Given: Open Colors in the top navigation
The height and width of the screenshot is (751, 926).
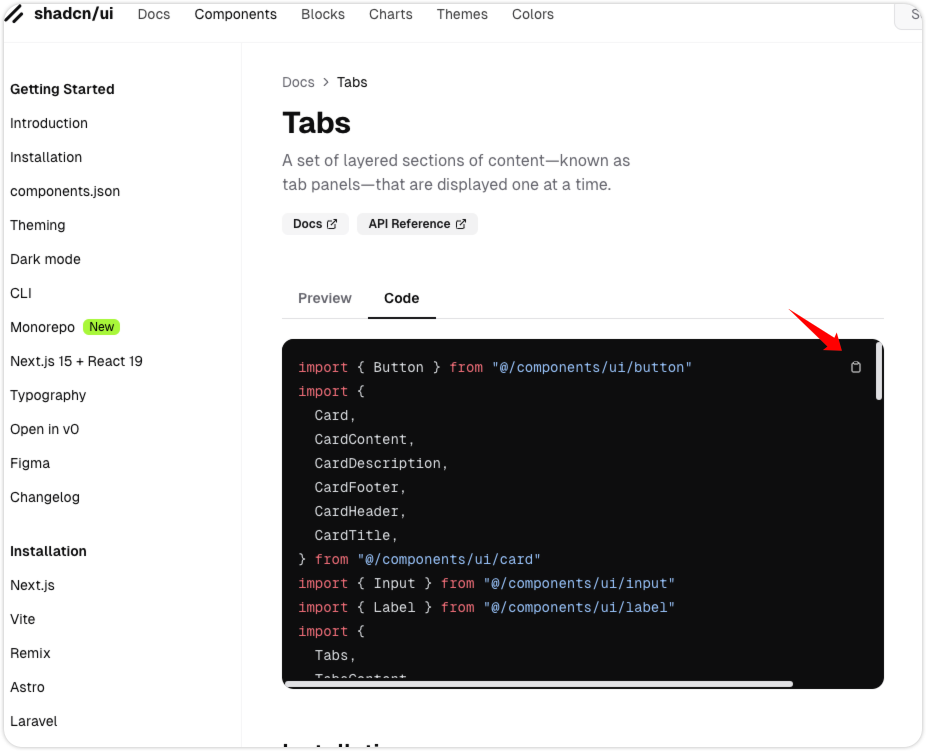Looking at the screenshot, I should tap(533, 14).
